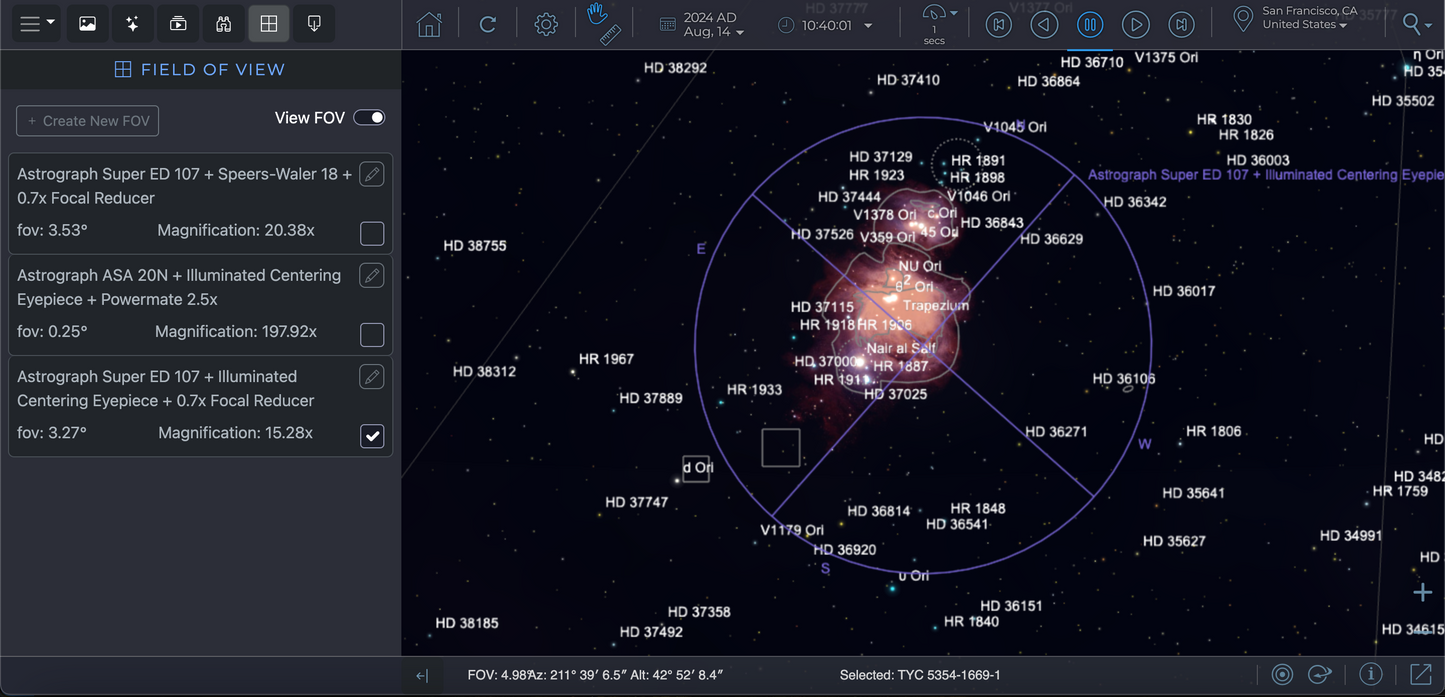
Task: Click the refresh/reset time icon
Action: [x=487, y=25]
